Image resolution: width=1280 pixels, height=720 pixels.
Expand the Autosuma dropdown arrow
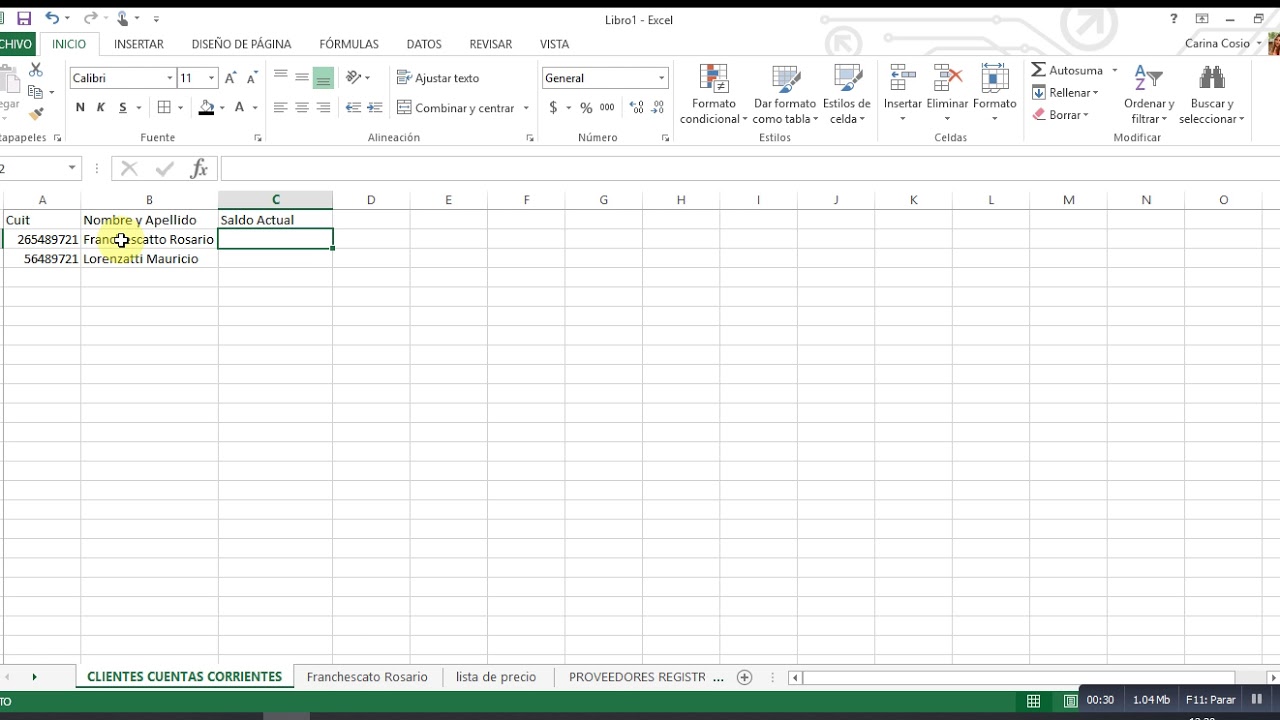coord(1115,70)
